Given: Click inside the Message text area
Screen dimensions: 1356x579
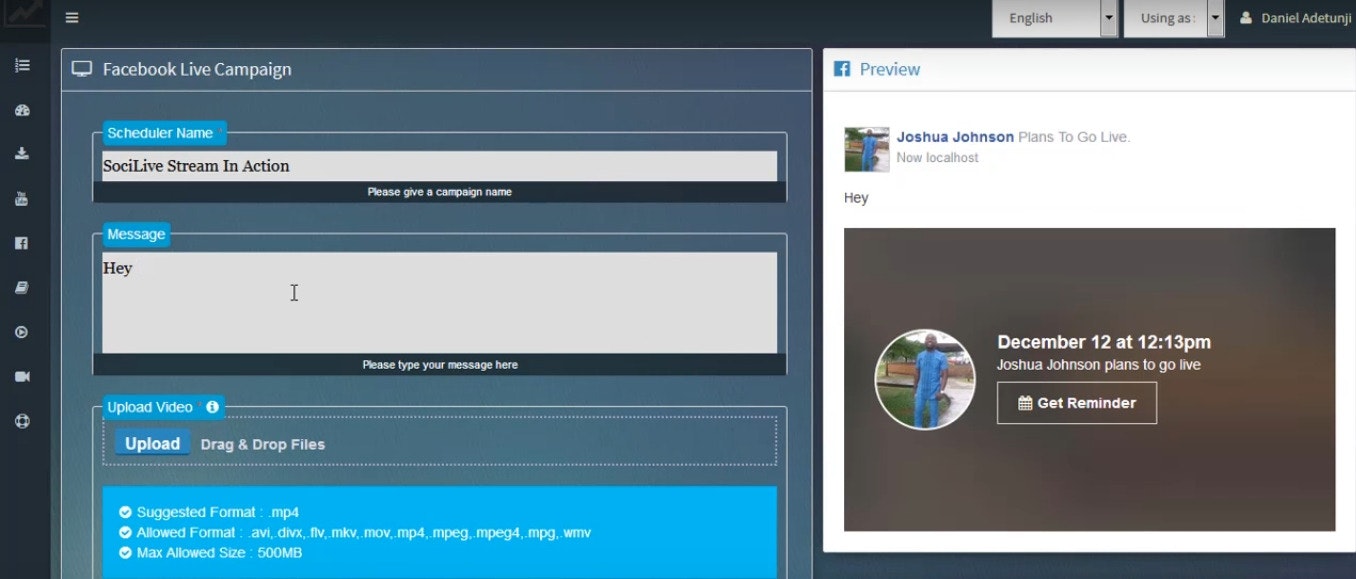Looking at the screenshot, I should pyautogui.click(x=440, y=300).
